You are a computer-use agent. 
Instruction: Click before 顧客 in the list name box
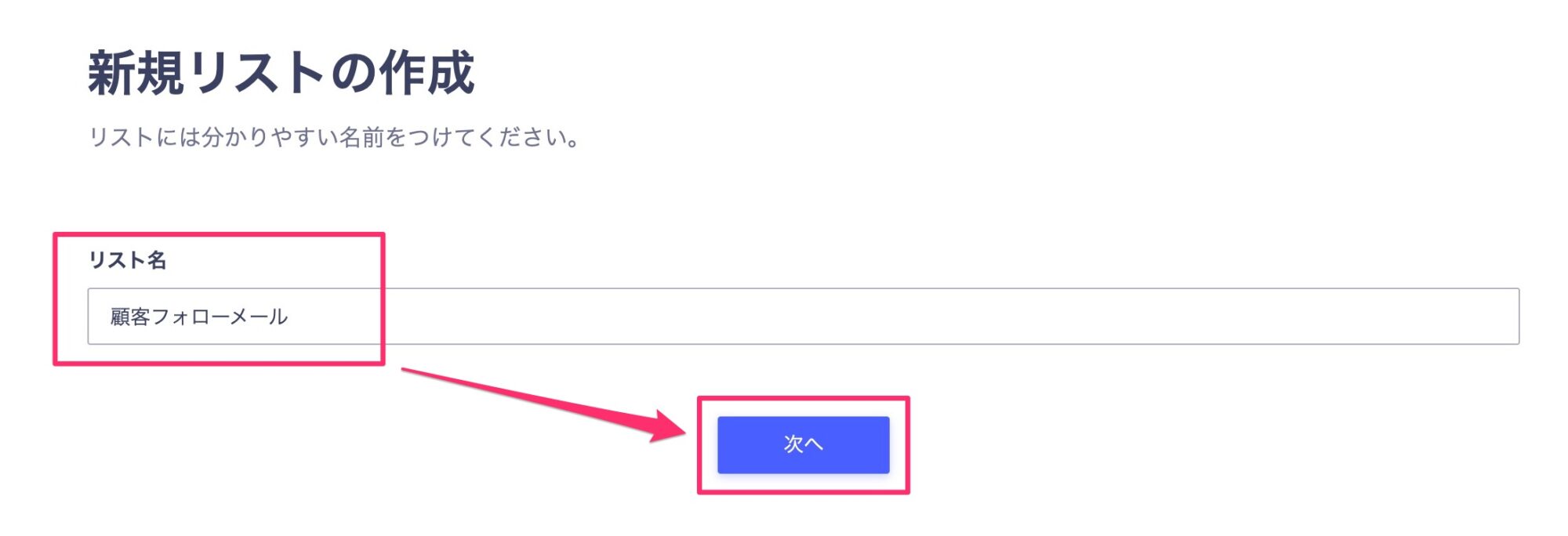click(x=111, y=317)
